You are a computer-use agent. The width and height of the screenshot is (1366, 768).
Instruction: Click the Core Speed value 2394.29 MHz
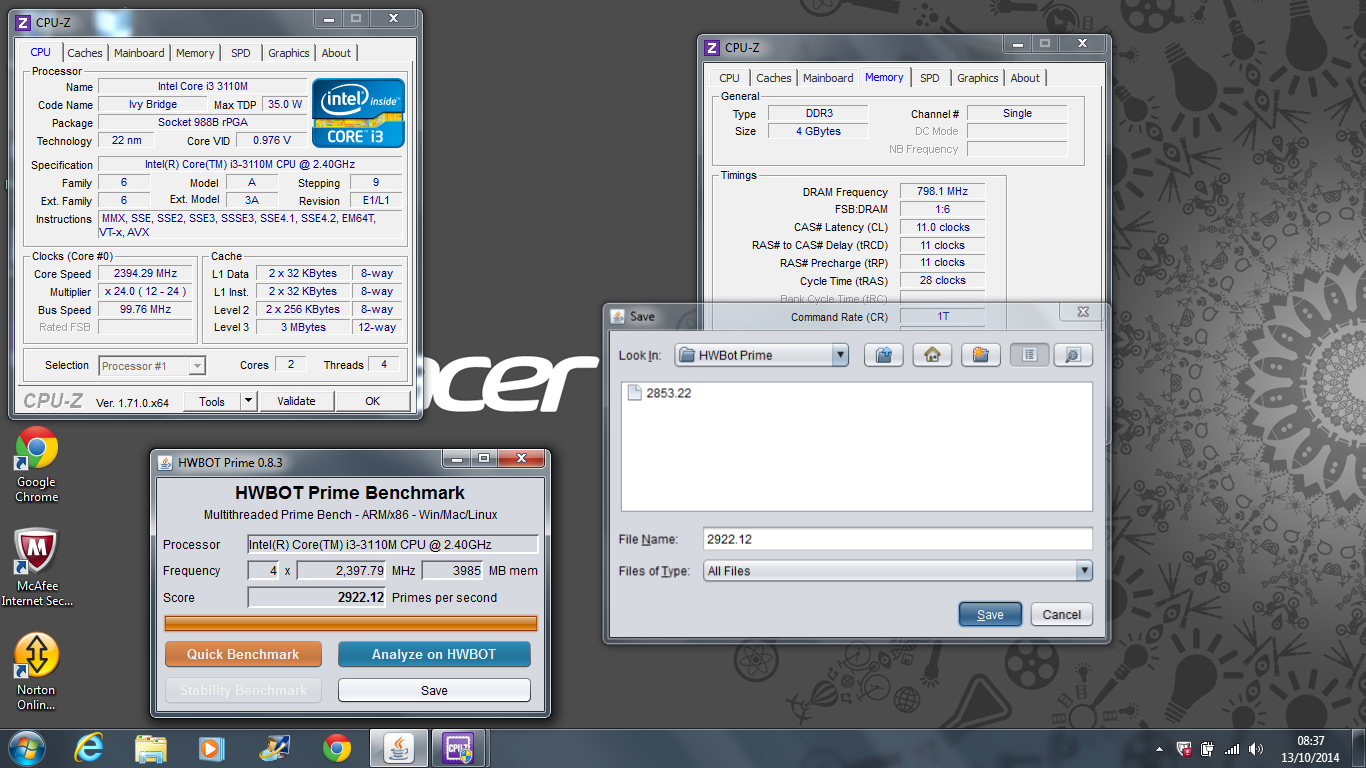point(147,274)
